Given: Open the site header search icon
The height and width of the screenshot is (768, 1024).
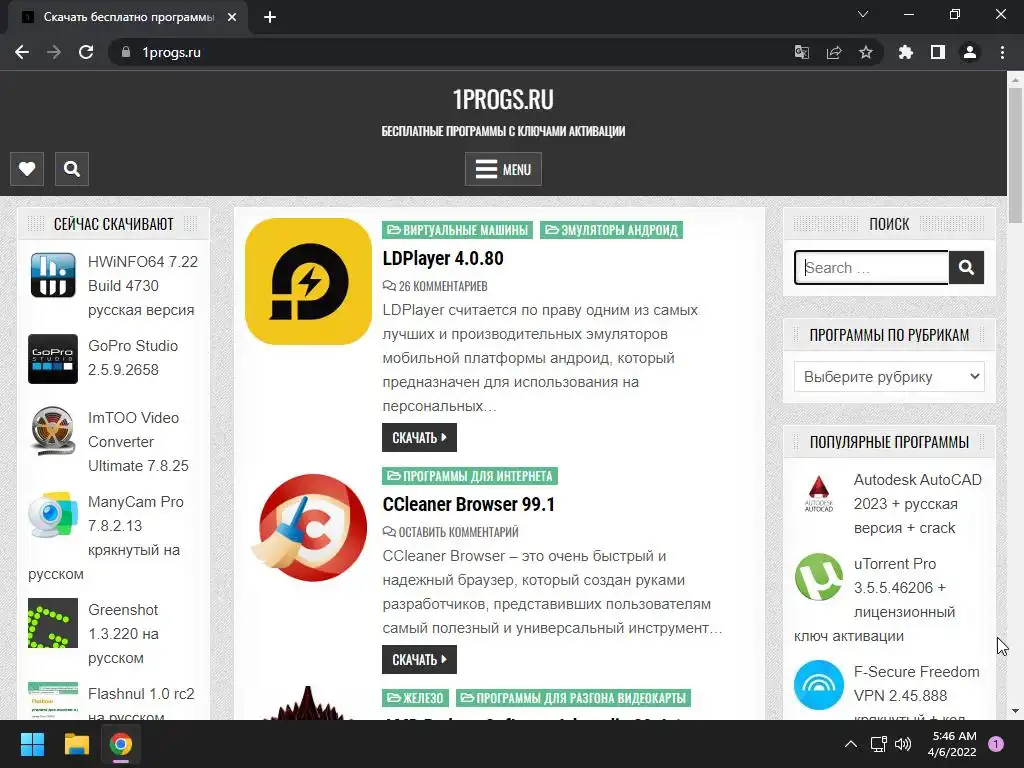Looking at the screenshot, I should click(x=72, y=169).
